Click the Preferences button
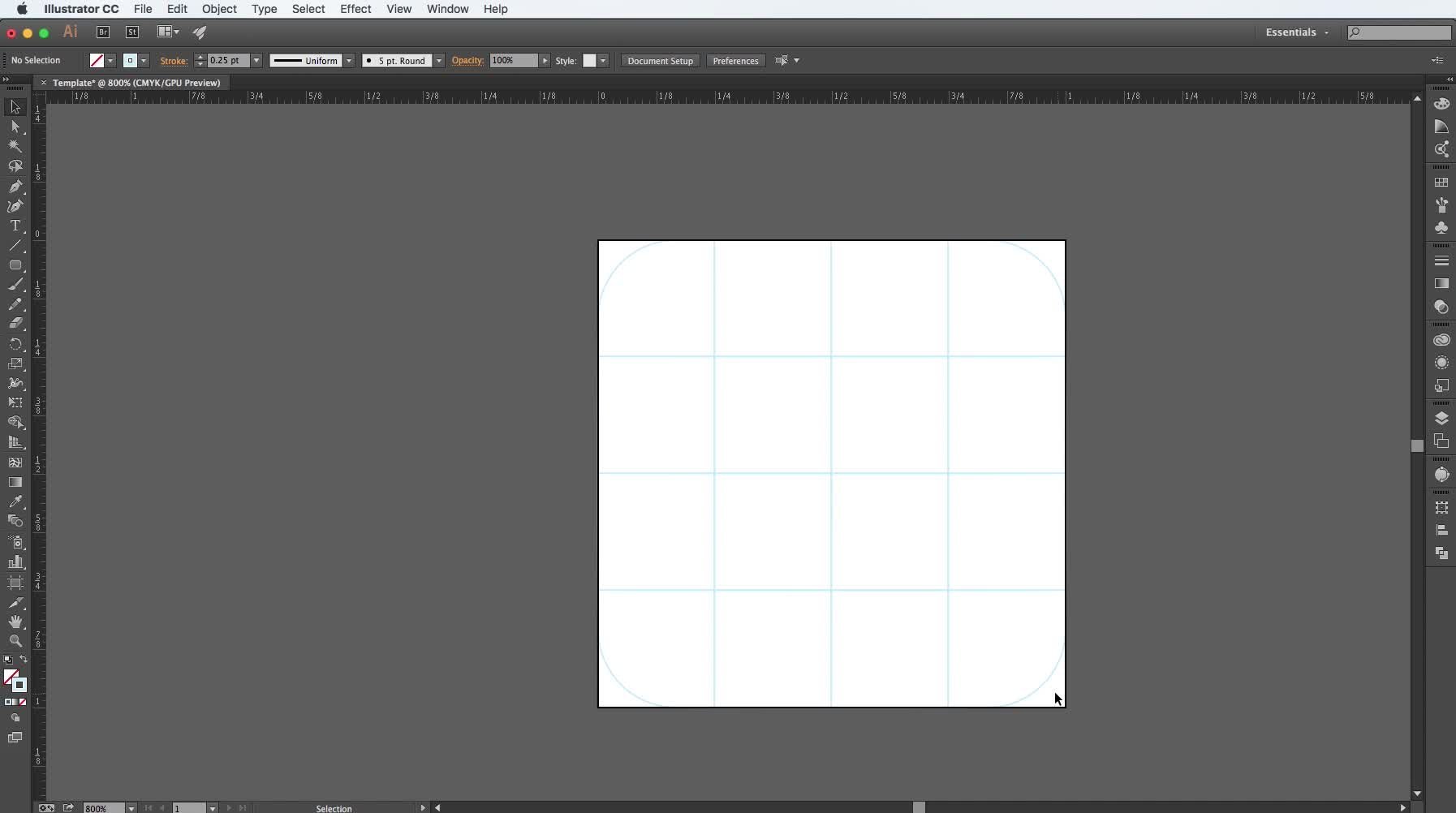 (735, 61)
